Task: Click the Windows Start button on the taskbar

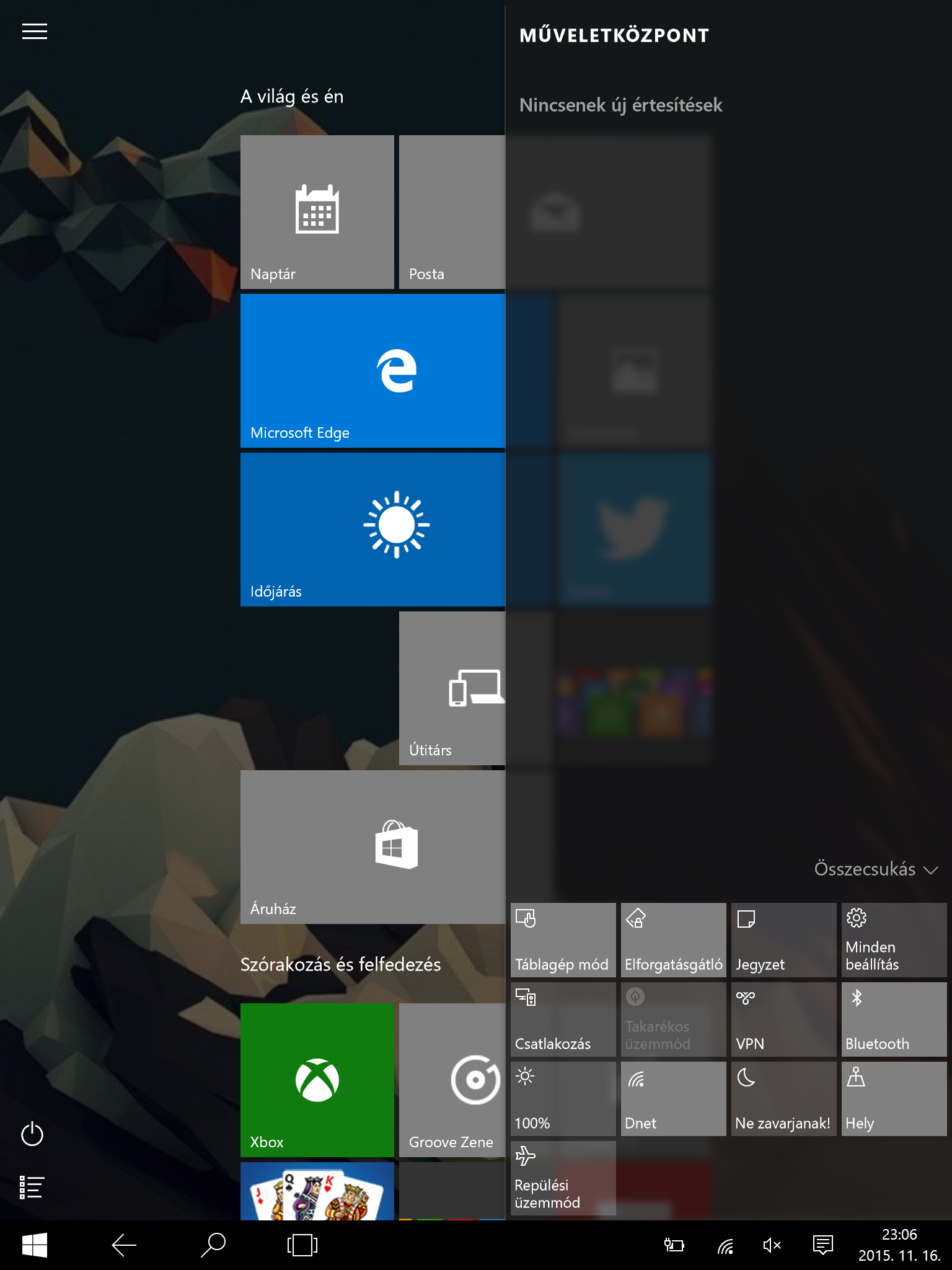Action: pos(35,1245)
